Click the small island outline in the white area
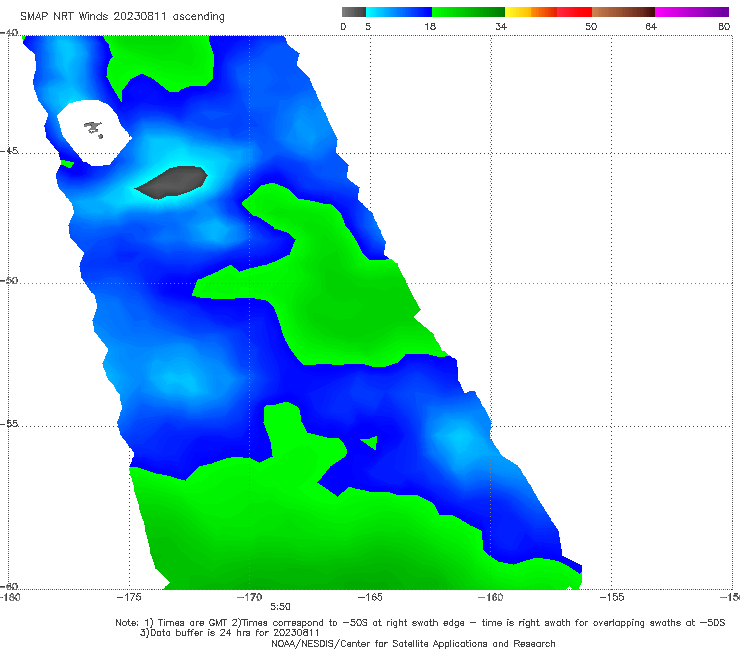Image resolution: width=740 pixels, height=650 pixels. (93, 129)
